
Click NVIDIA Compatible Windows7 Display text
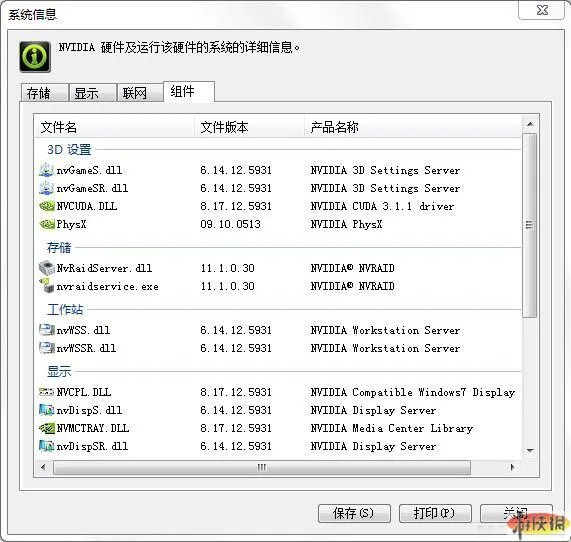(x=413, y=392)
